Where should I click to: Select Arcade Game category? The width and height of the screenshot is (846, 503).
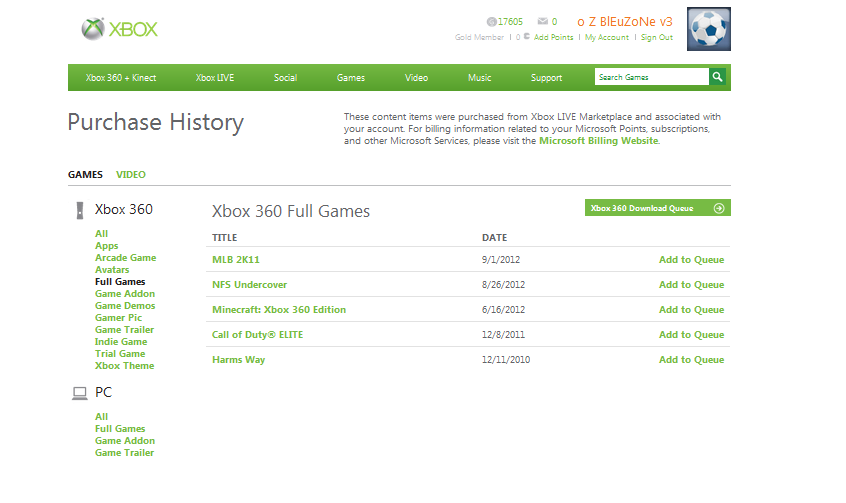[x=126, y=257]
